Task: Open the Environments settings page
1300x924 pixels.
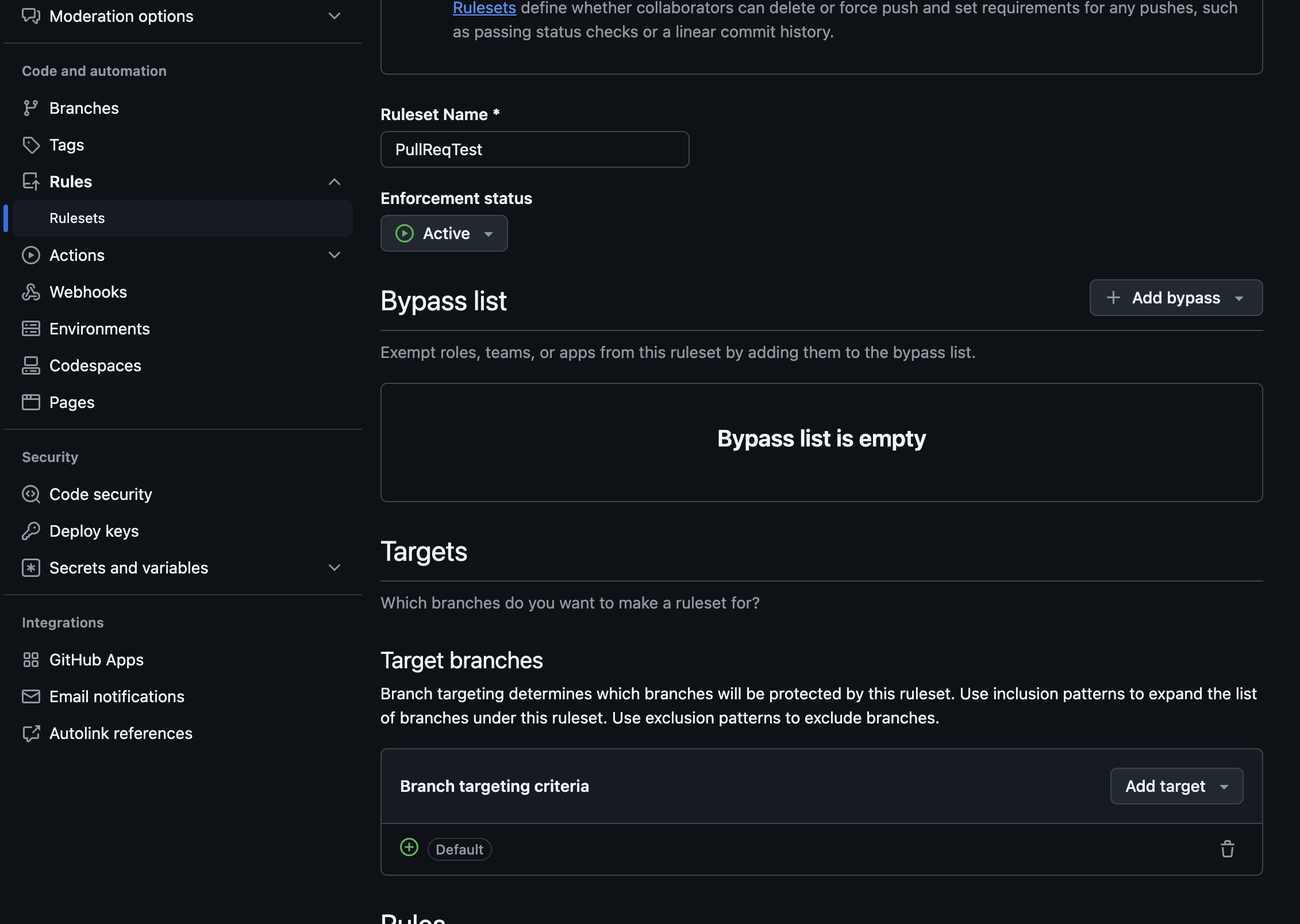Action: tap(99, 329)
